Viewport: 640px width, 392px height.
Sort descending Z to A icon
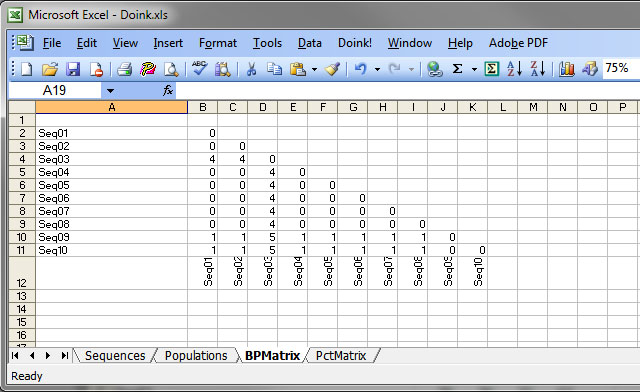tap(538, 69)
